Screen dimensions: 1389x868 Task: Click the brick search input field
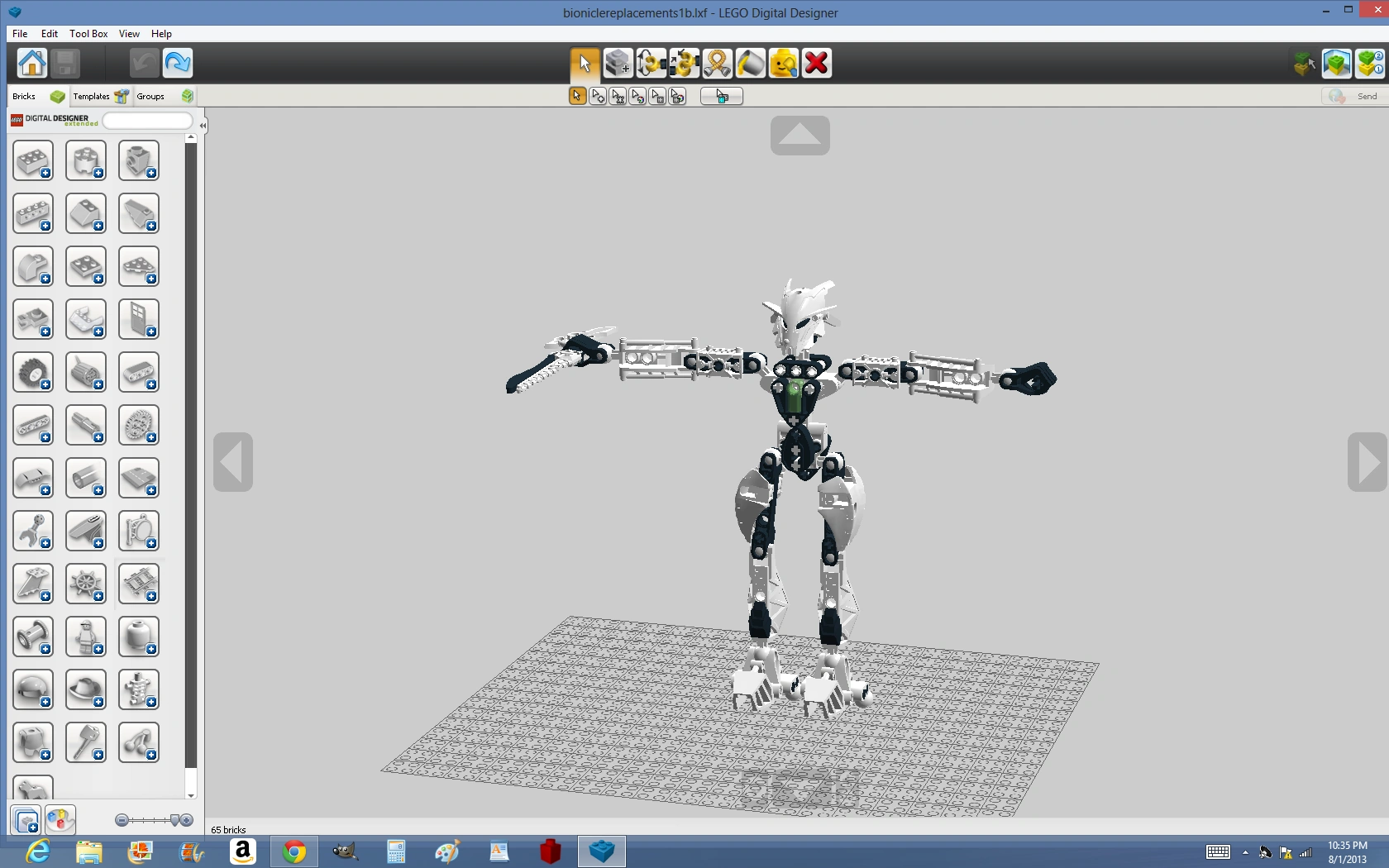[147, 121]
